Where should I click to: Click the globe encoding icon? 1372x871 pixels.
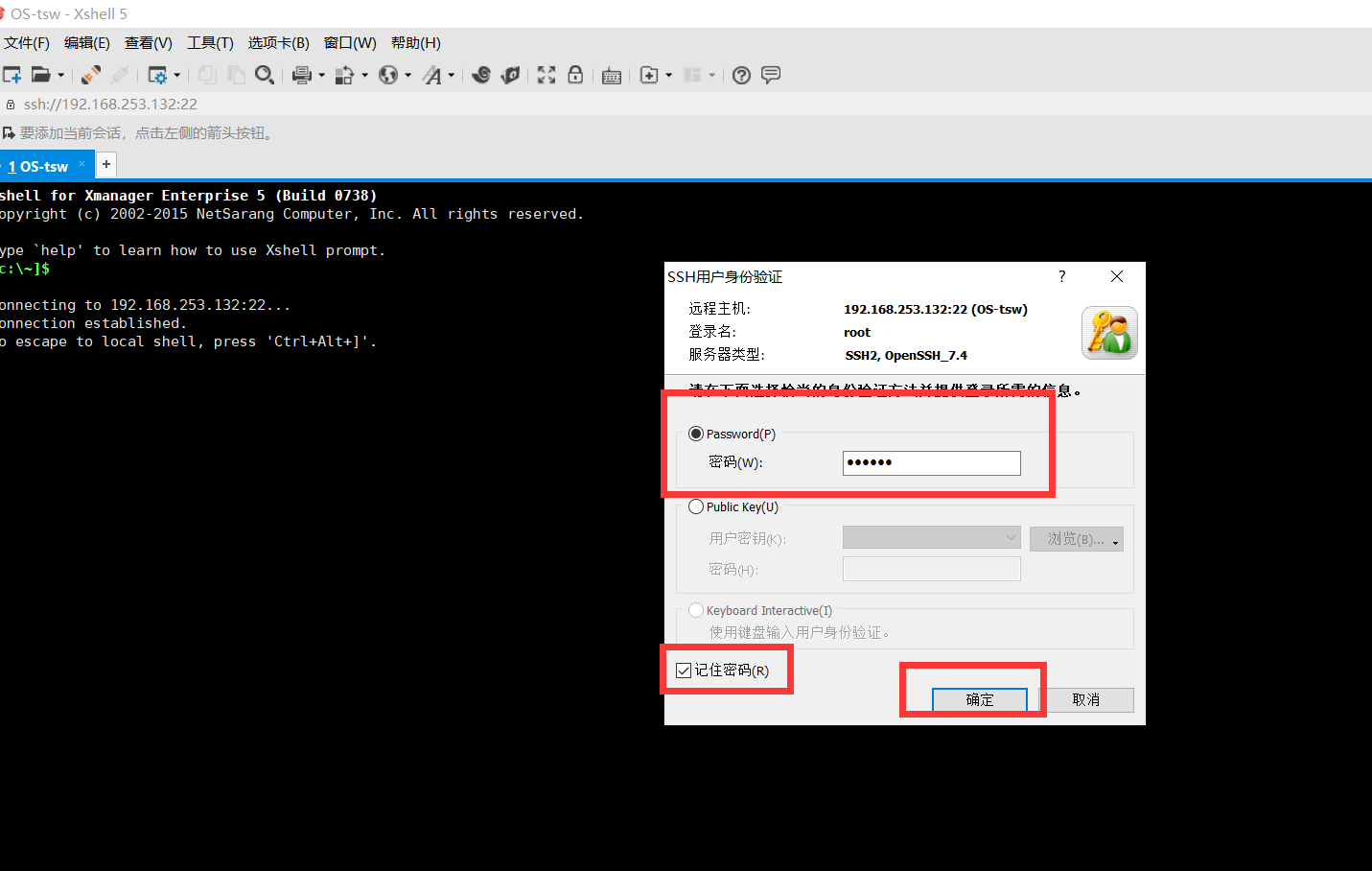coord(388,75)
